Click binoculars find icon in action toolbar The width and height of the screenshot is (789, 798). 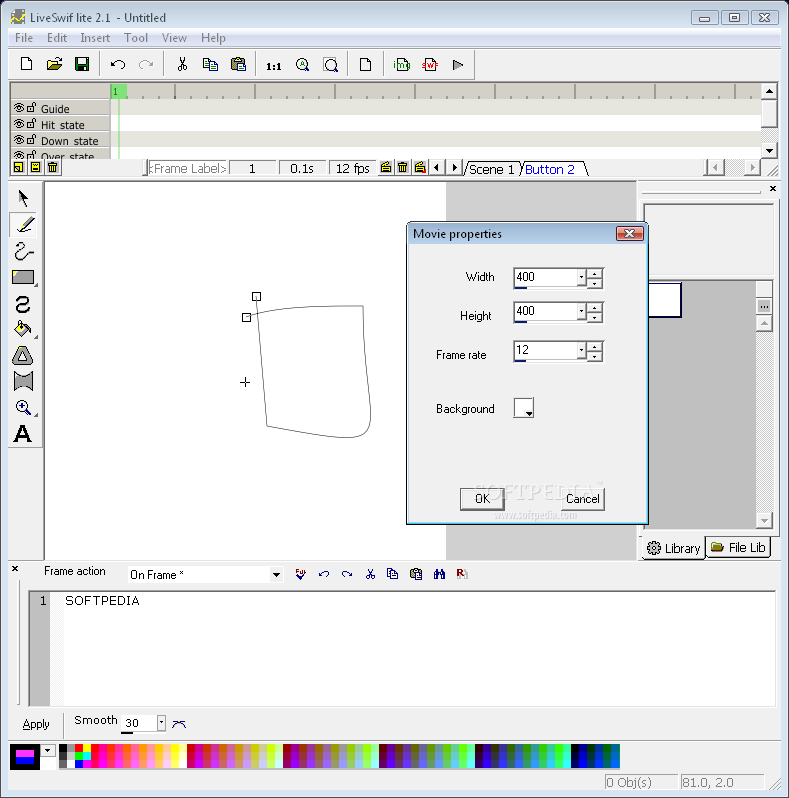pos(439,574)
